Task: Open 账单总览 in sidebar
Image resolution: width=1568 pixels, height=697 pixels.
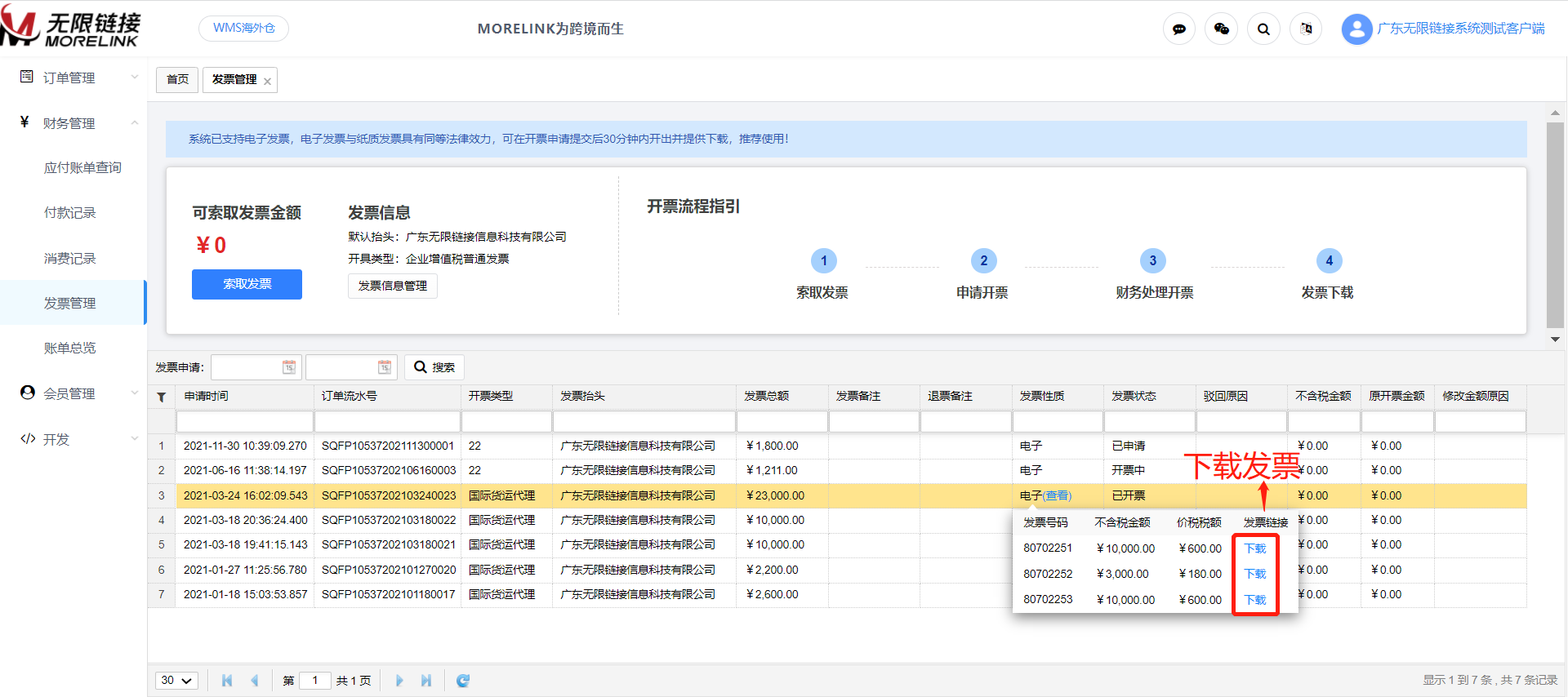Action: tap(70, 348)
